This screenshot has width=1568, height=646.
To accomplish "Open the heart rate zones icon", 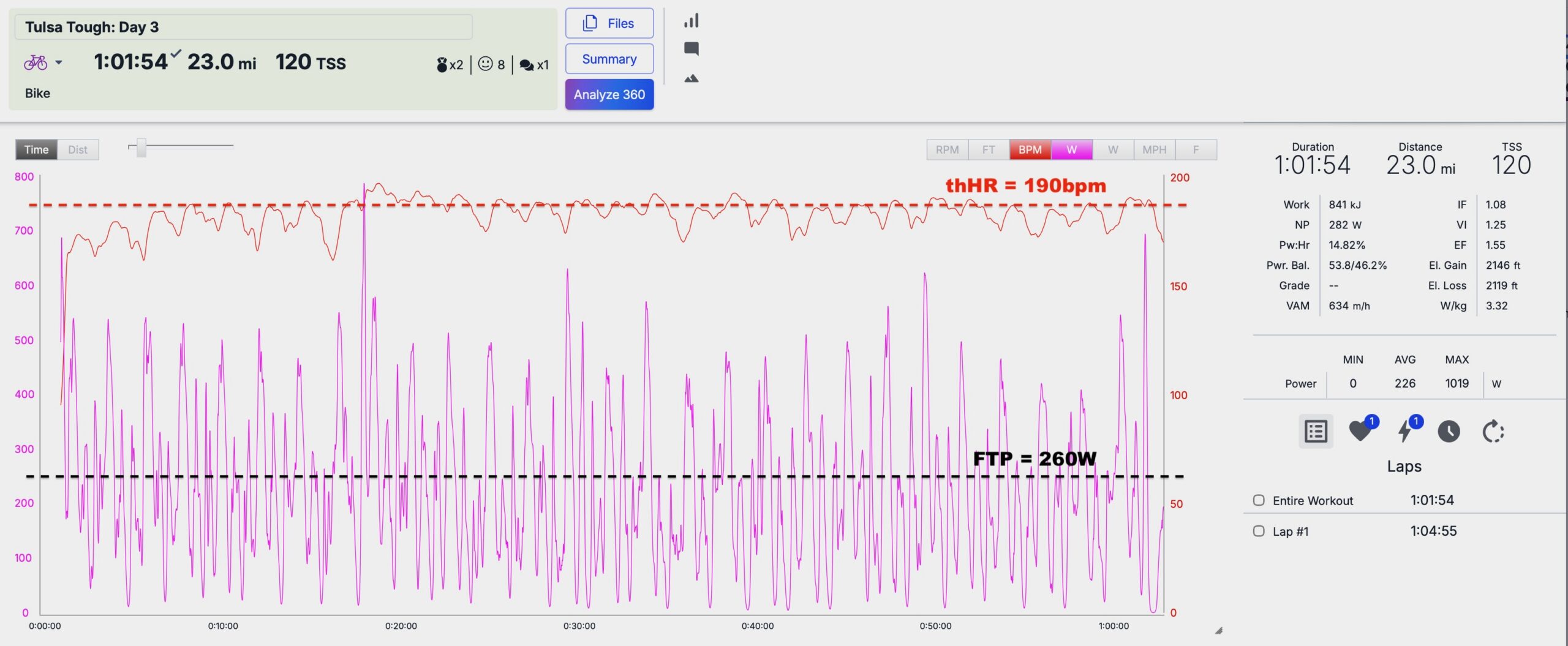I will tap(1361, 430).
